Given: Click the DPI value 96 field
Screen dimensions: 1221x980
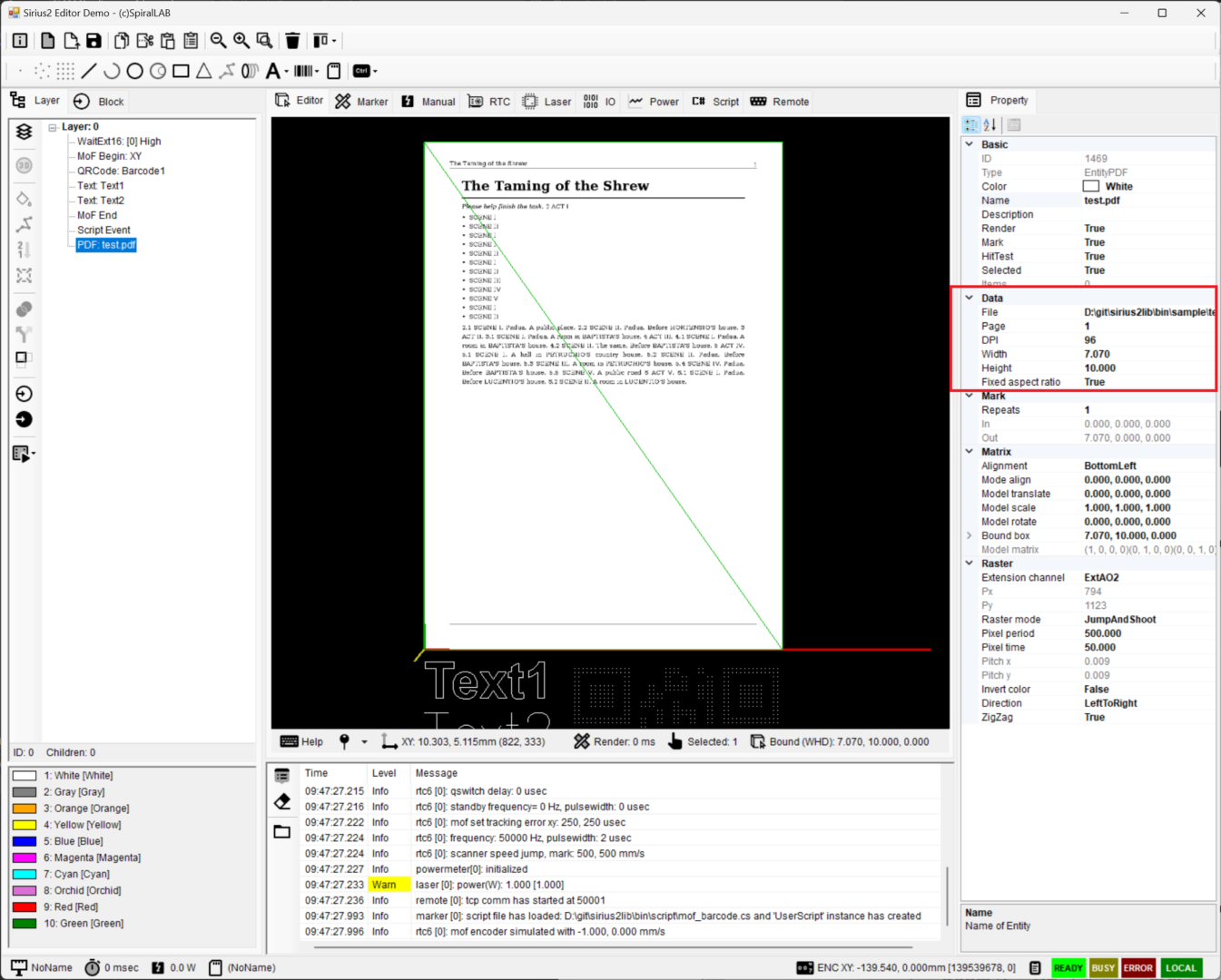Looking at the screenshot, I should pyautogui.click(x=1148, y=340).
